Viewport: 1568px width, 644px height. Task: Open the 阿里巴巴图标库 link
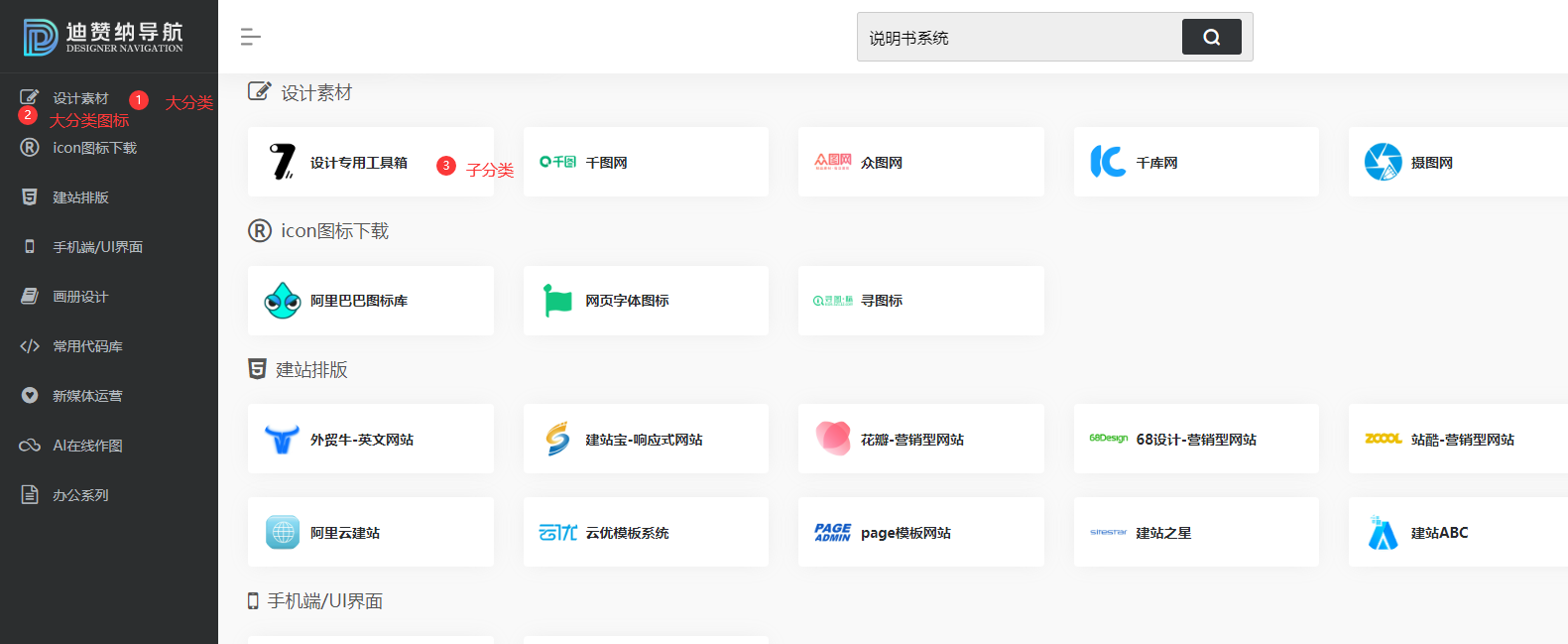pos(359,301)
